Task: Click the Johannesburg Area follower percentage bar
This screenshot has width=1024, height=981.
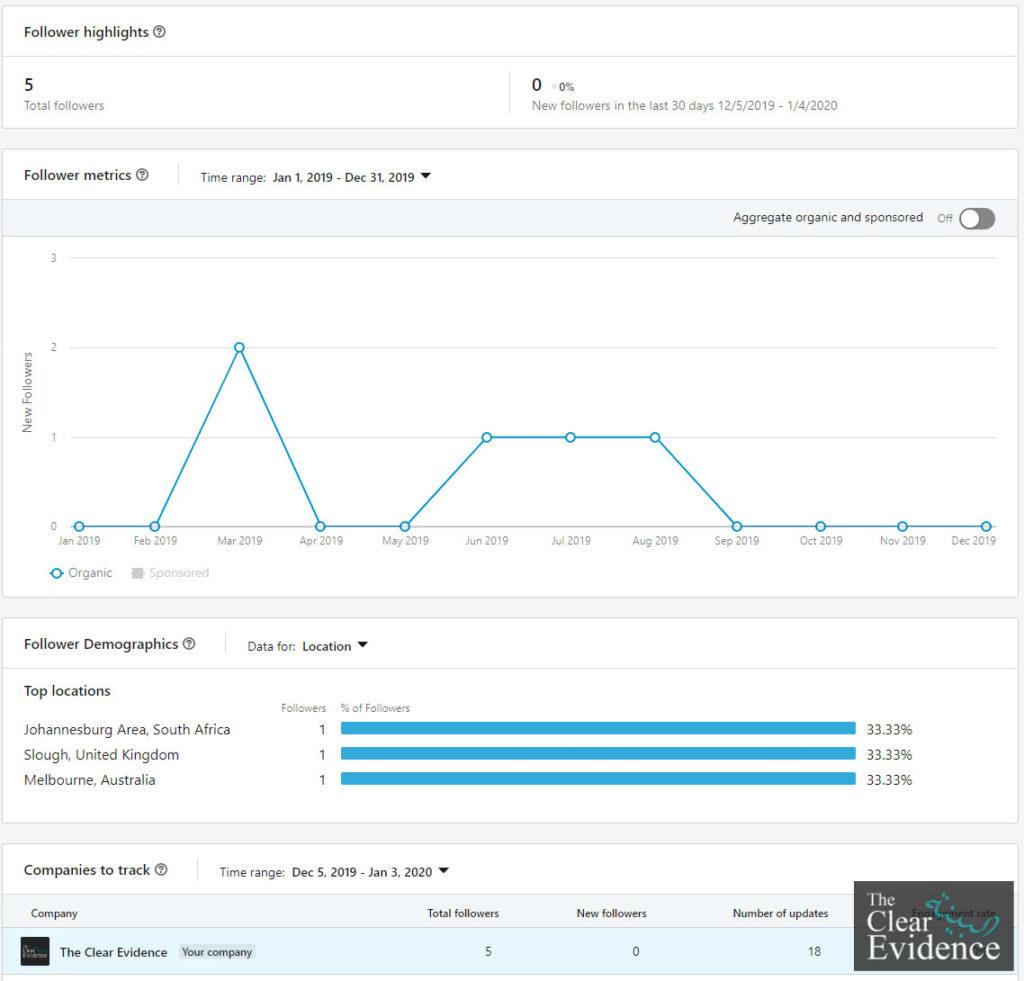Action: coord(598,729)
